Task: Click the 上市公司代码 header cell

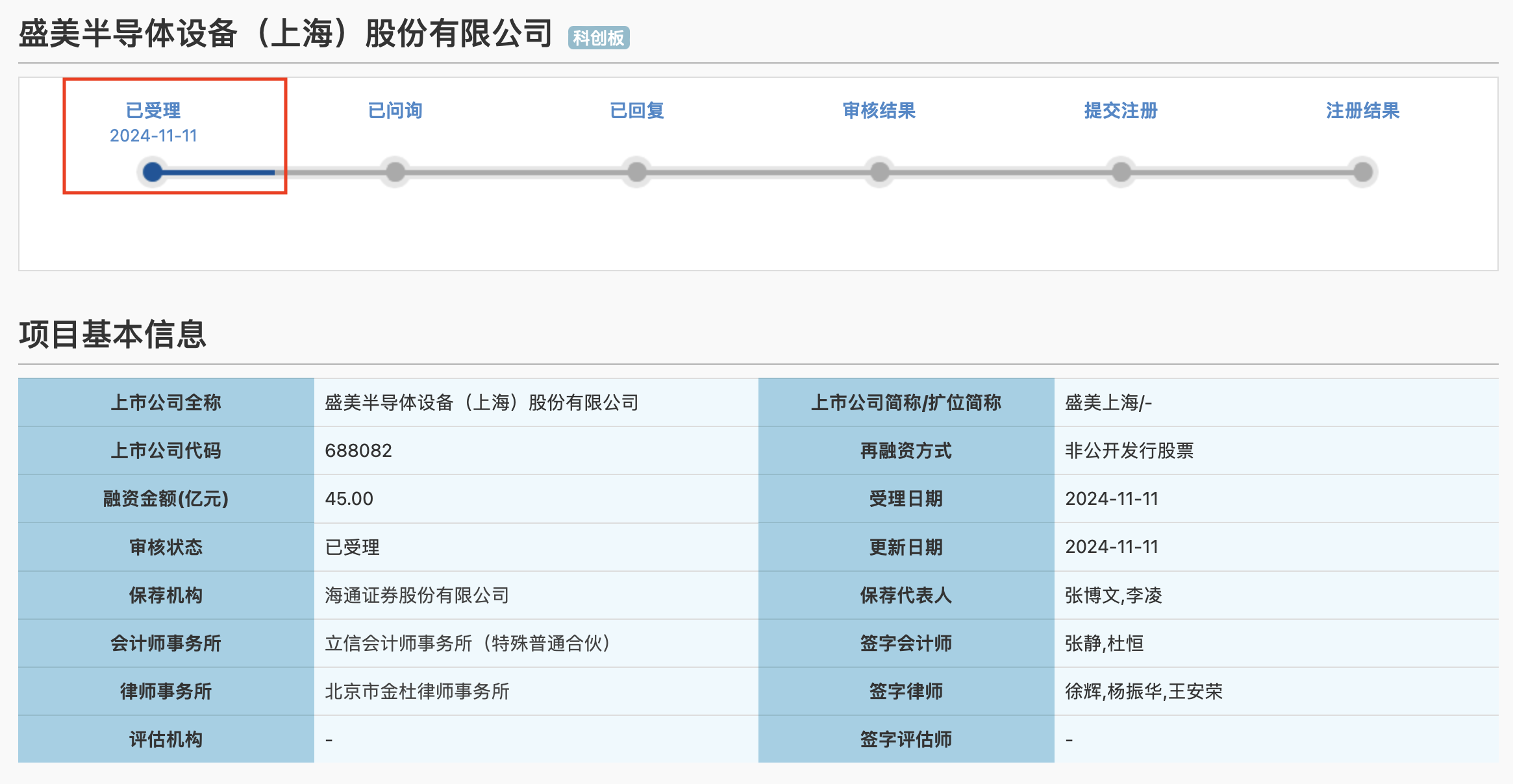Action: [x=166, y=450]
